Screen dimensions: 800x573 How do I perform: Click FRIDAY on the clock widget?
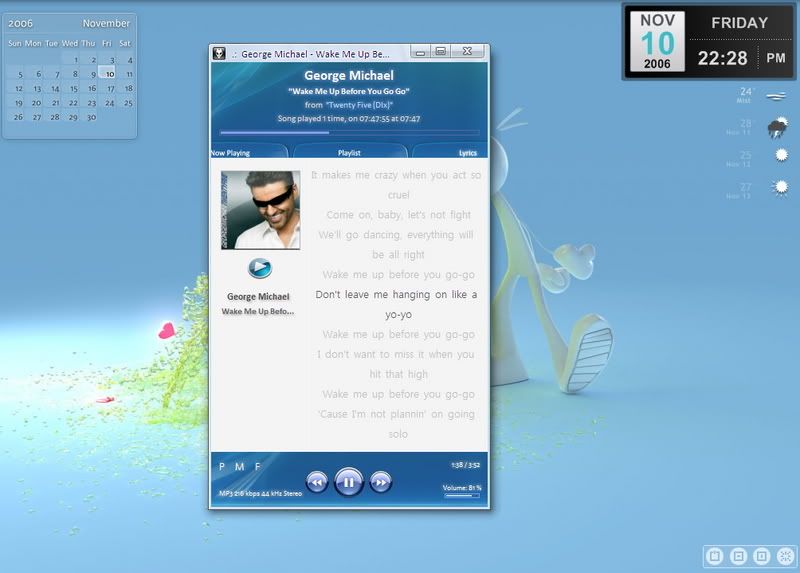739,23
